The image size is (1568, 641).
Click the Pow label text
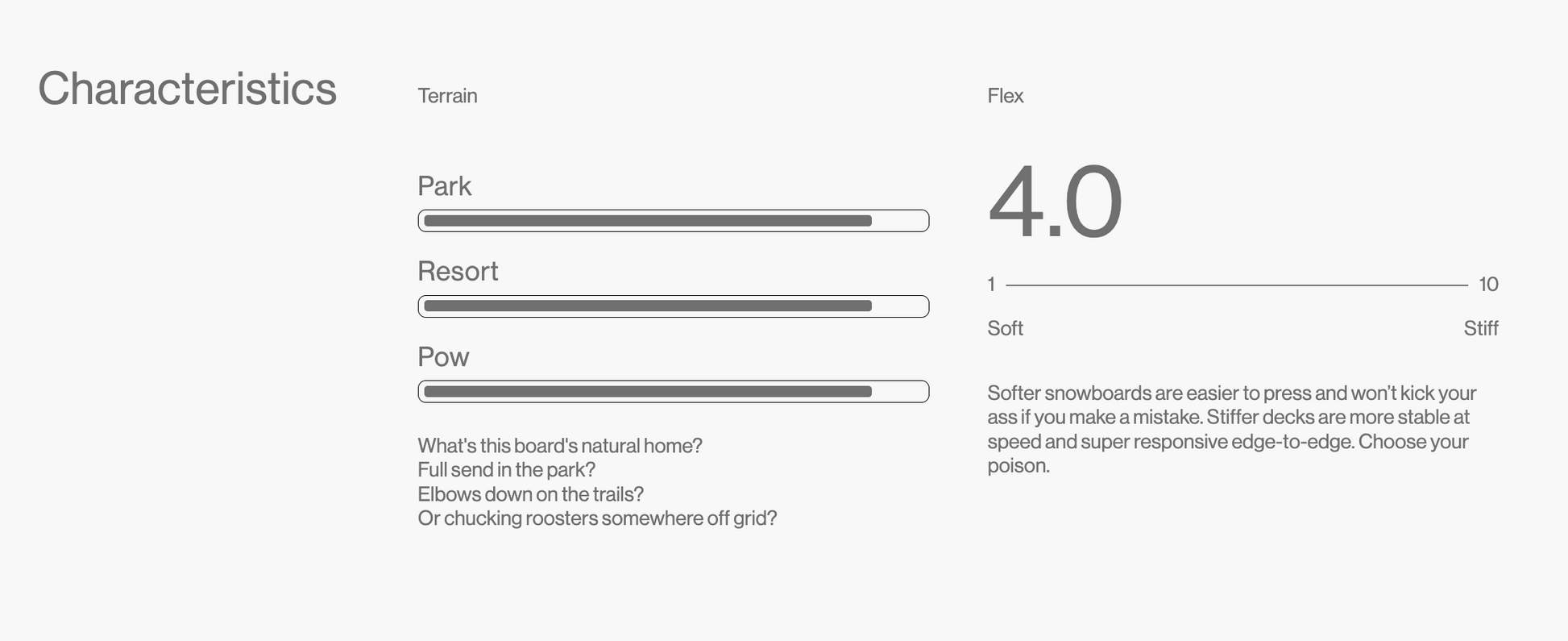point(443,357)
